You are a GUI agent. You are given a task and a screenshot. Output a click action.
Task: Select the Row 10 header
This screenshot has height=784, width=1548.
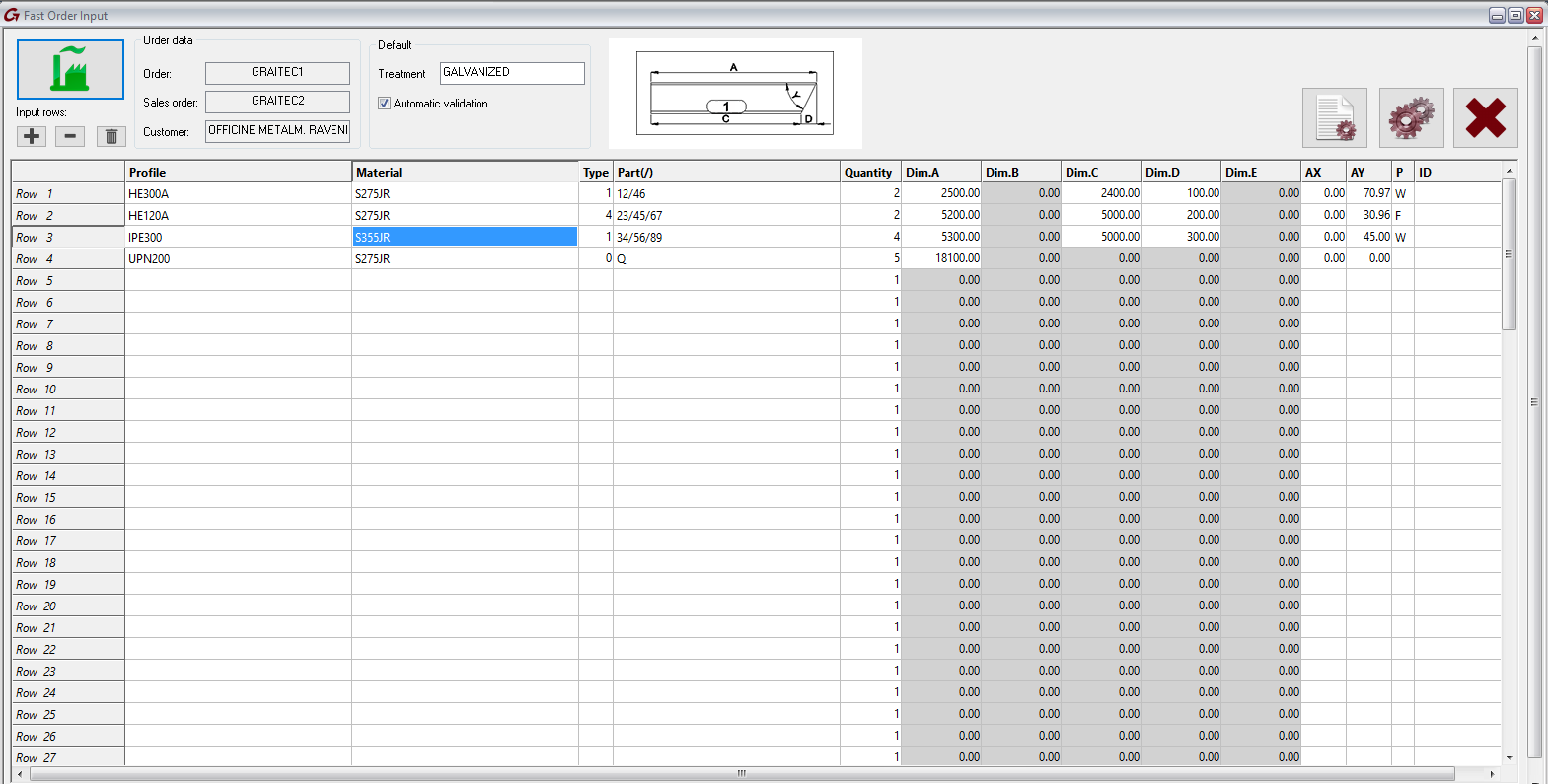click(68, 390)
